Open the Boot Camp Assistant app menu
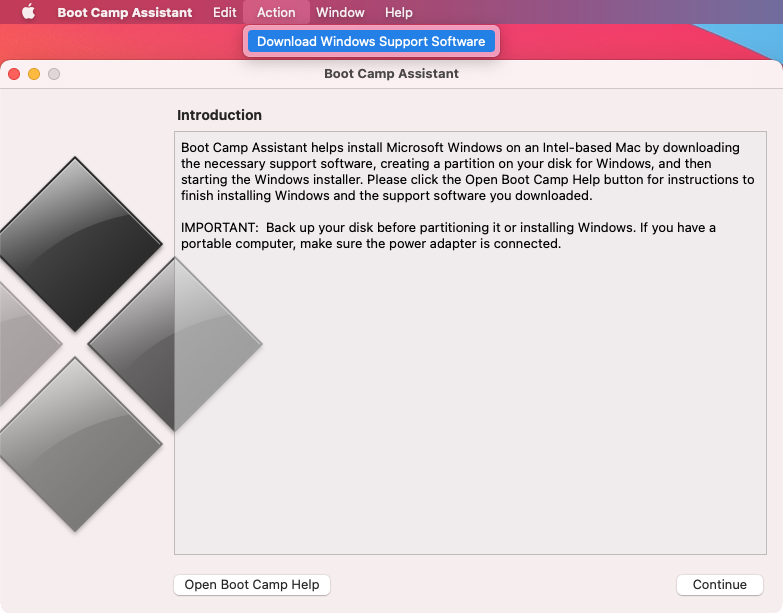783x613 pixels. coord(124,12)
